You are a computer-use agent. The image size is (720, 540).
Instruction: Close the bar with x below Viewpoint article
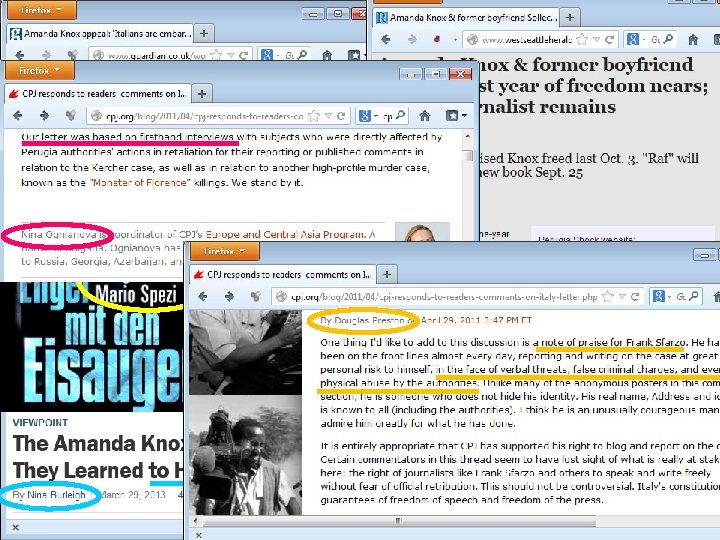coord(16,527)
